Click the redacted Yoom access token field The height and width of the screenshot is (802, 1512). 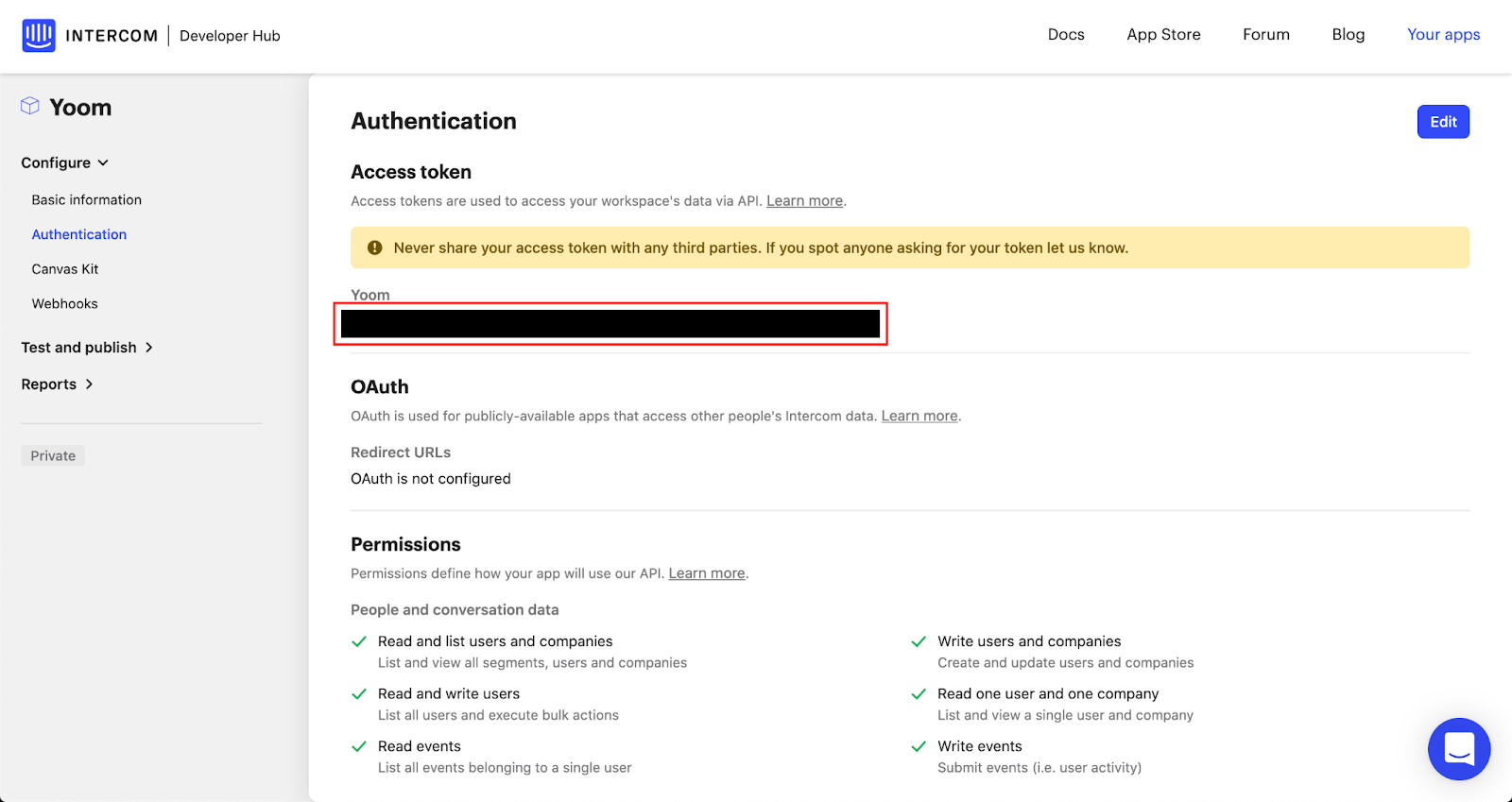(x=610, y=324)
